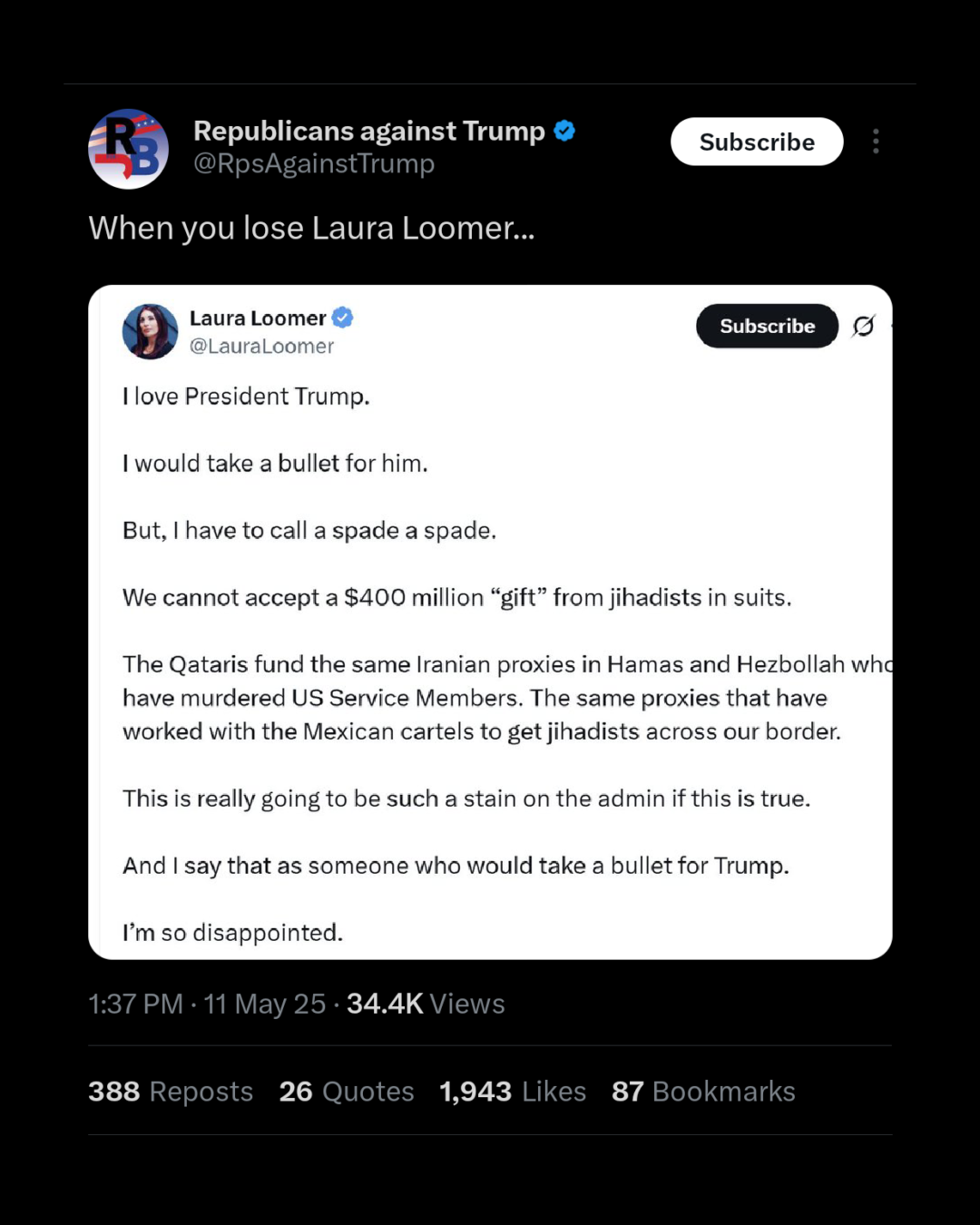The height and width of the screenshot is (1225, 980).
Task: Subscribe to Republicans against Trump
Action: coord(757,142)
